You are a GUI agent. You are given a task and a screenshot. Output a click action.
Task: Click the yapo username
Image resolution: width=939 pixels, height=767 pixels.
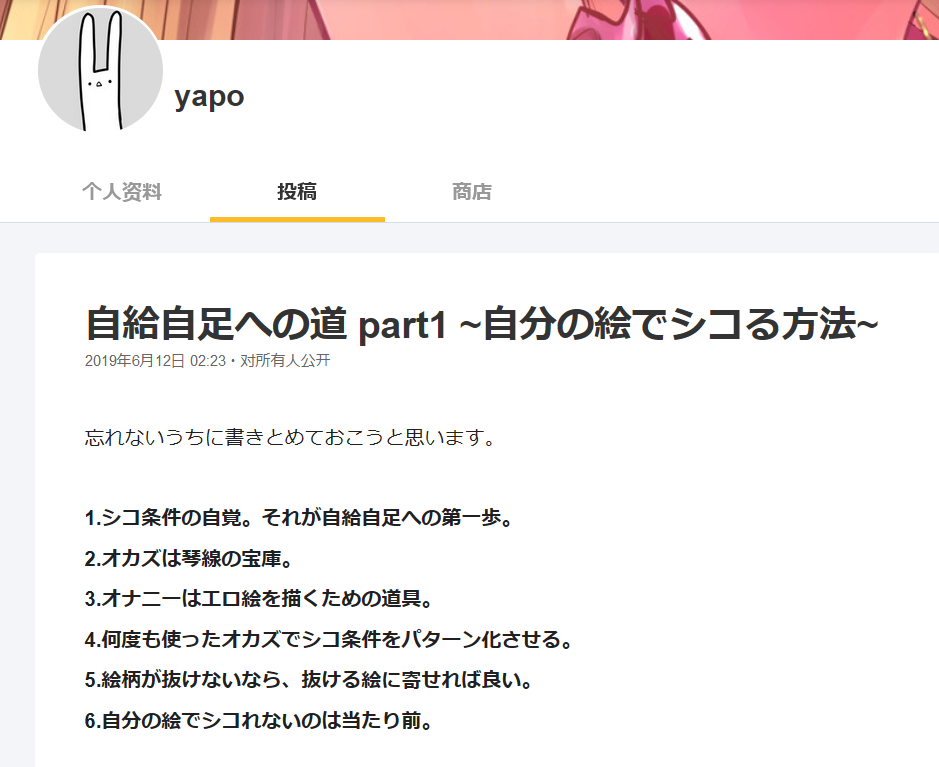coord(209,96)
